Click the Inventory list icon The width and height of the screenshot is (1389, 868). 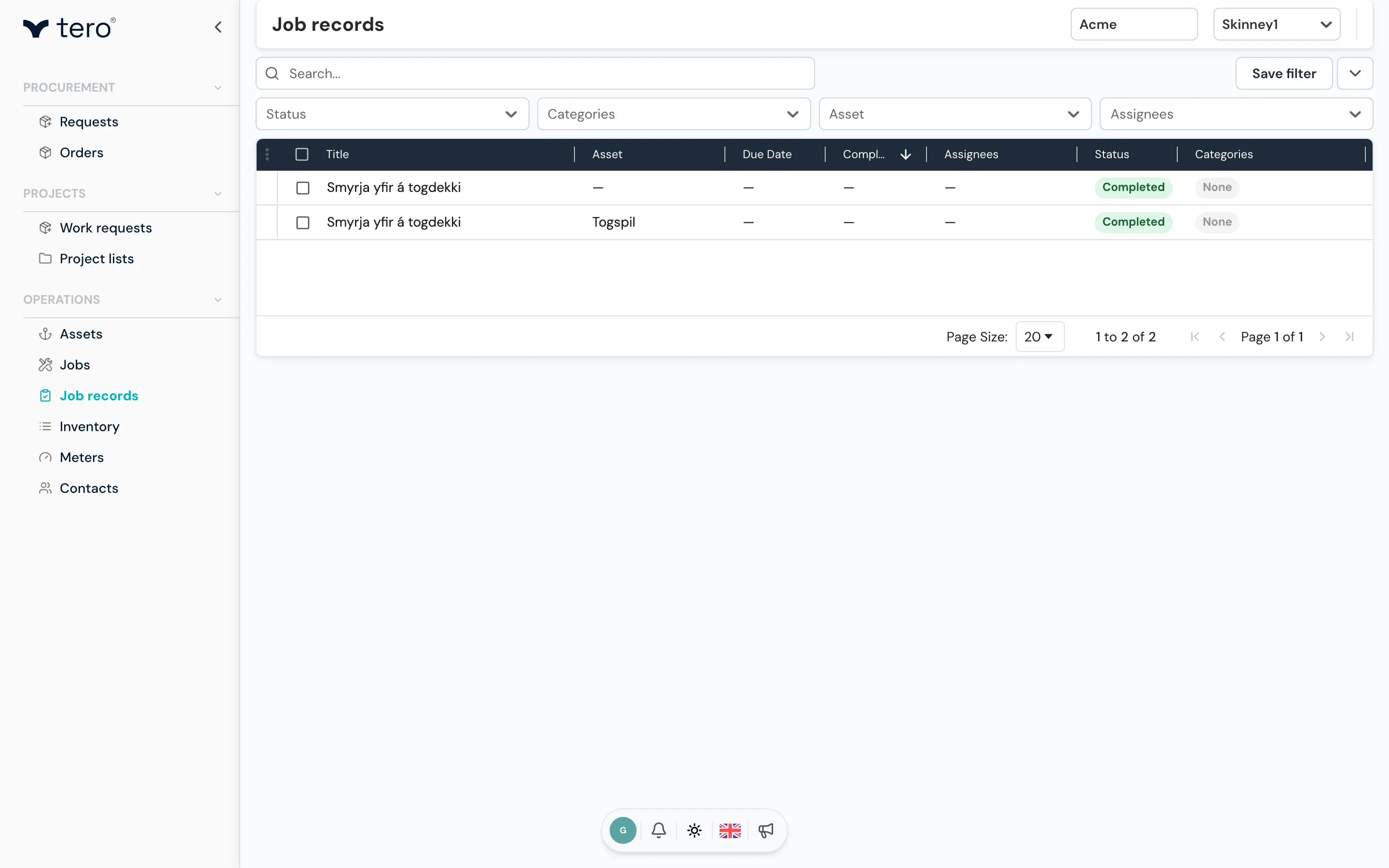click(45, 427)
